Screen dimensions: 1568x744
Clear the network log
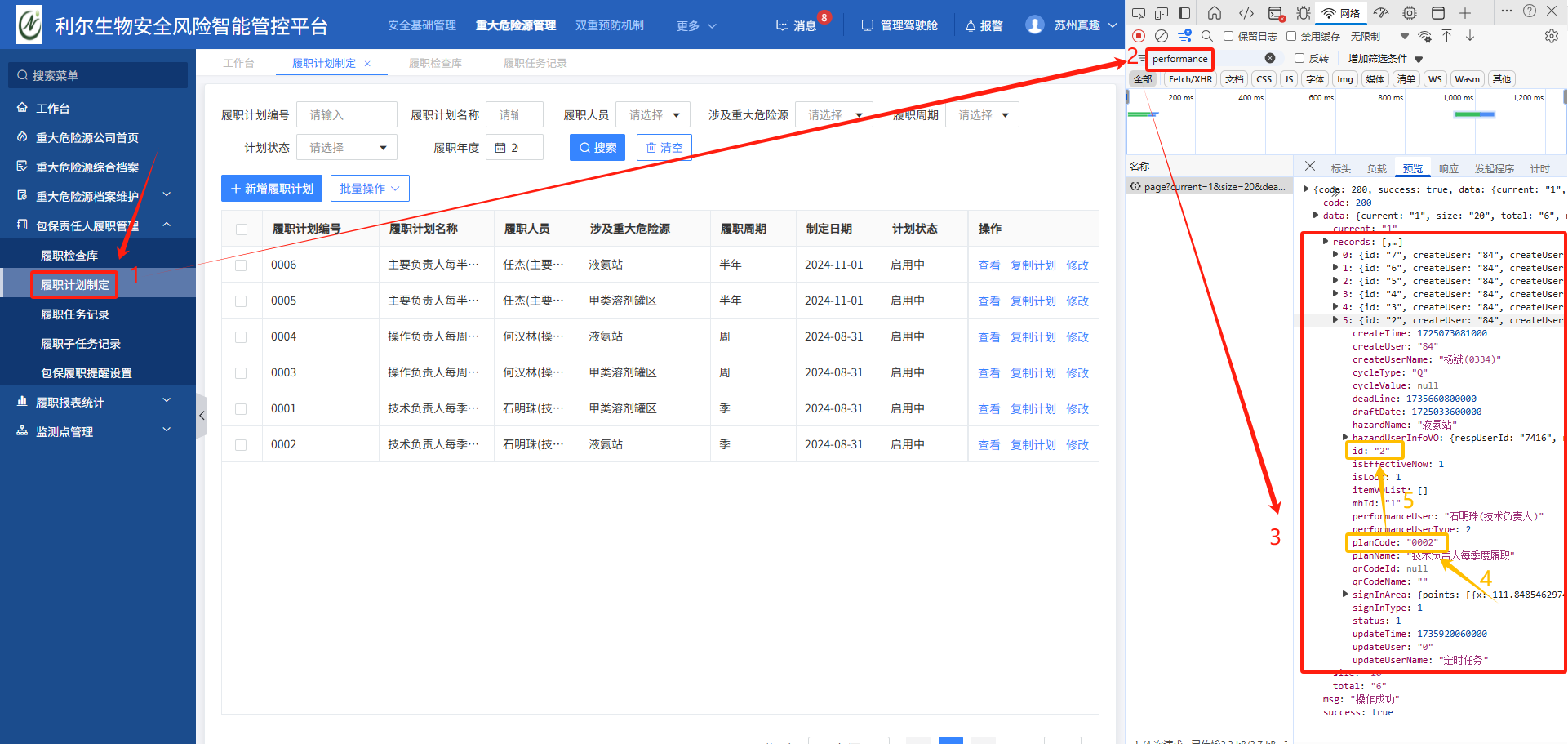point(1162,36)
